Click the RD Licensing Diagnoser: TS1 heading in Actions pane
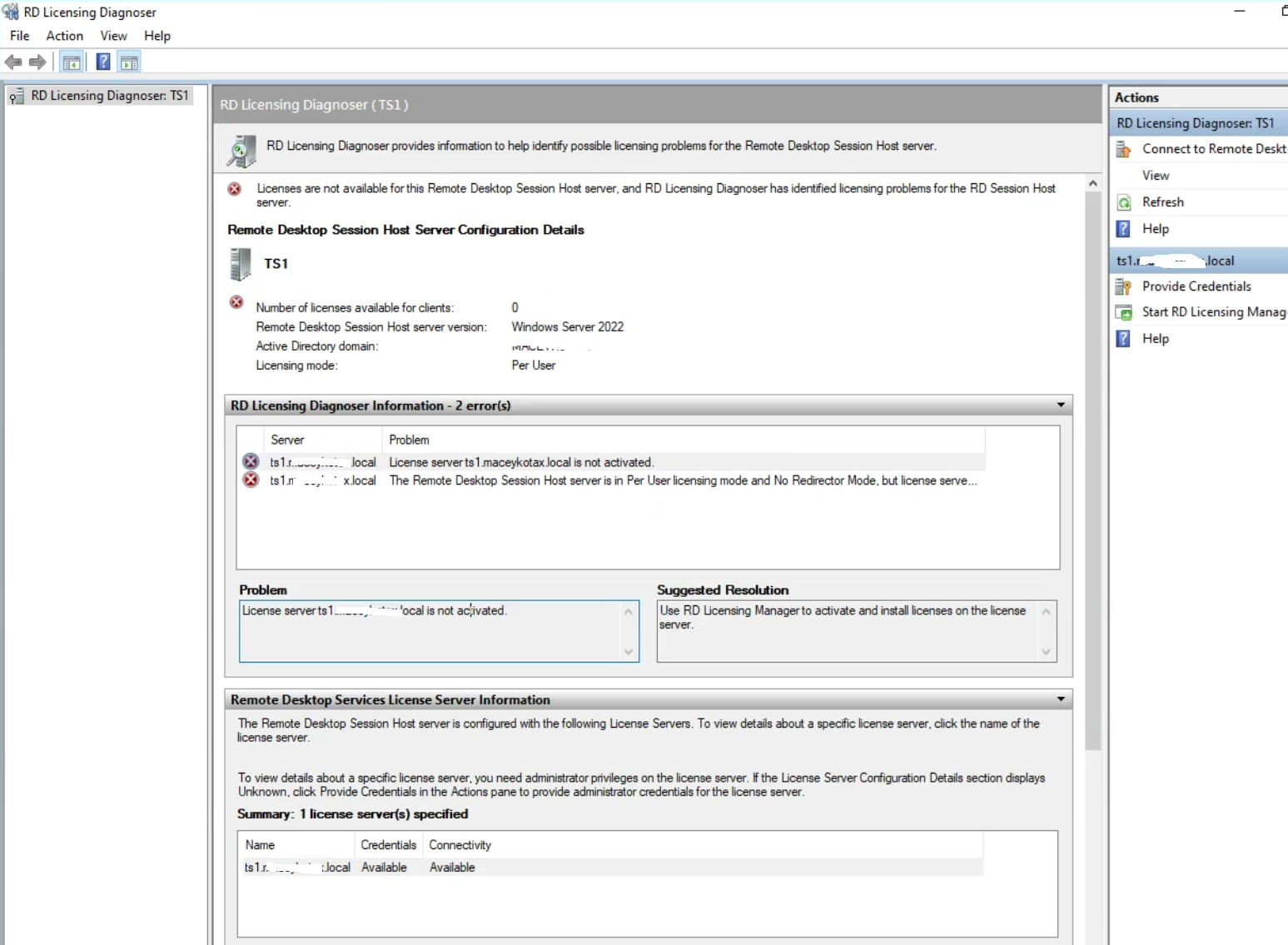The height and width of the screenshot is (945, 1288). [1200, 123]
